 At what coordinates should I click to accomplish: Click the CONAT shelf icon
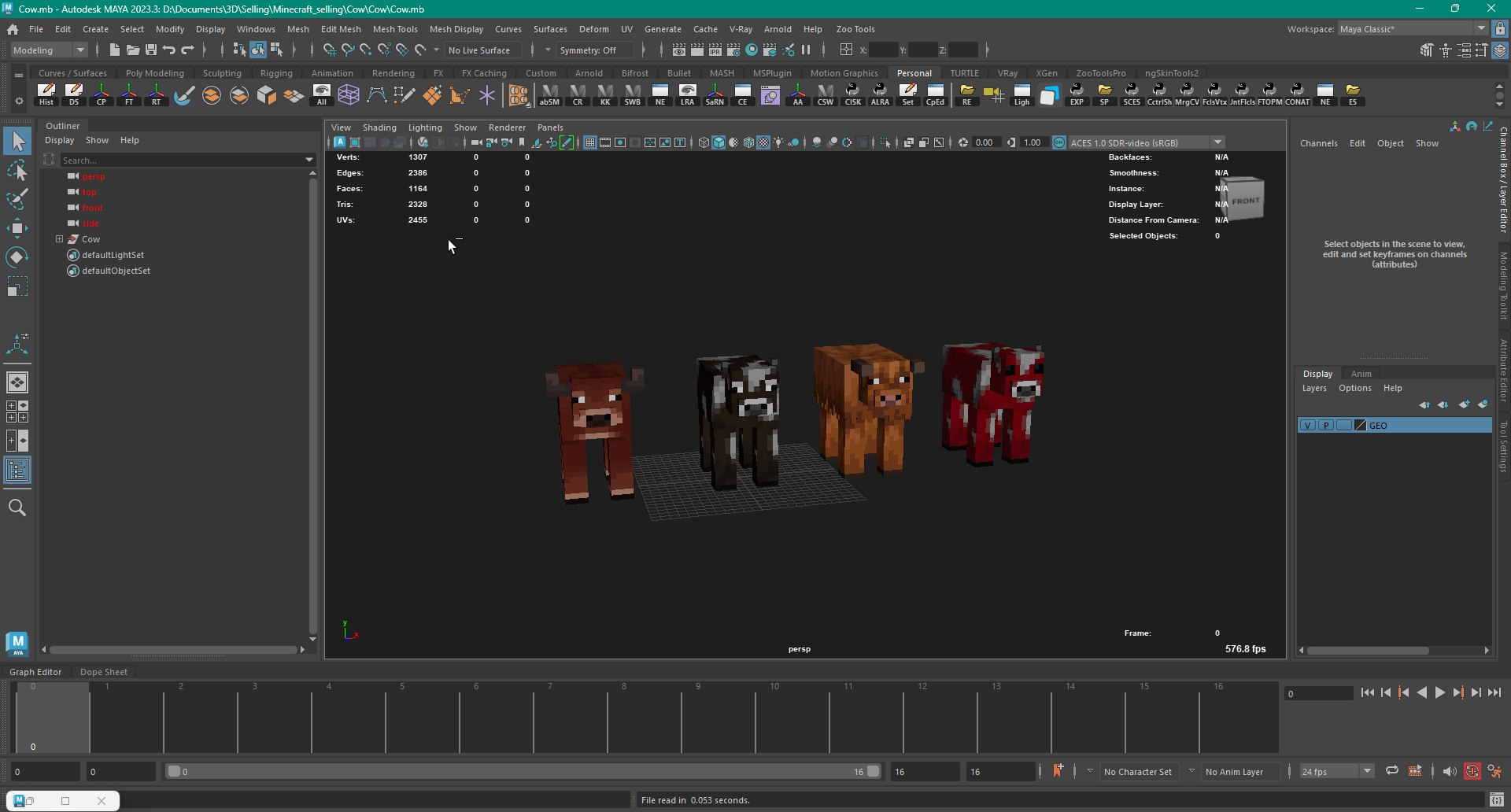pos(1297,94)
